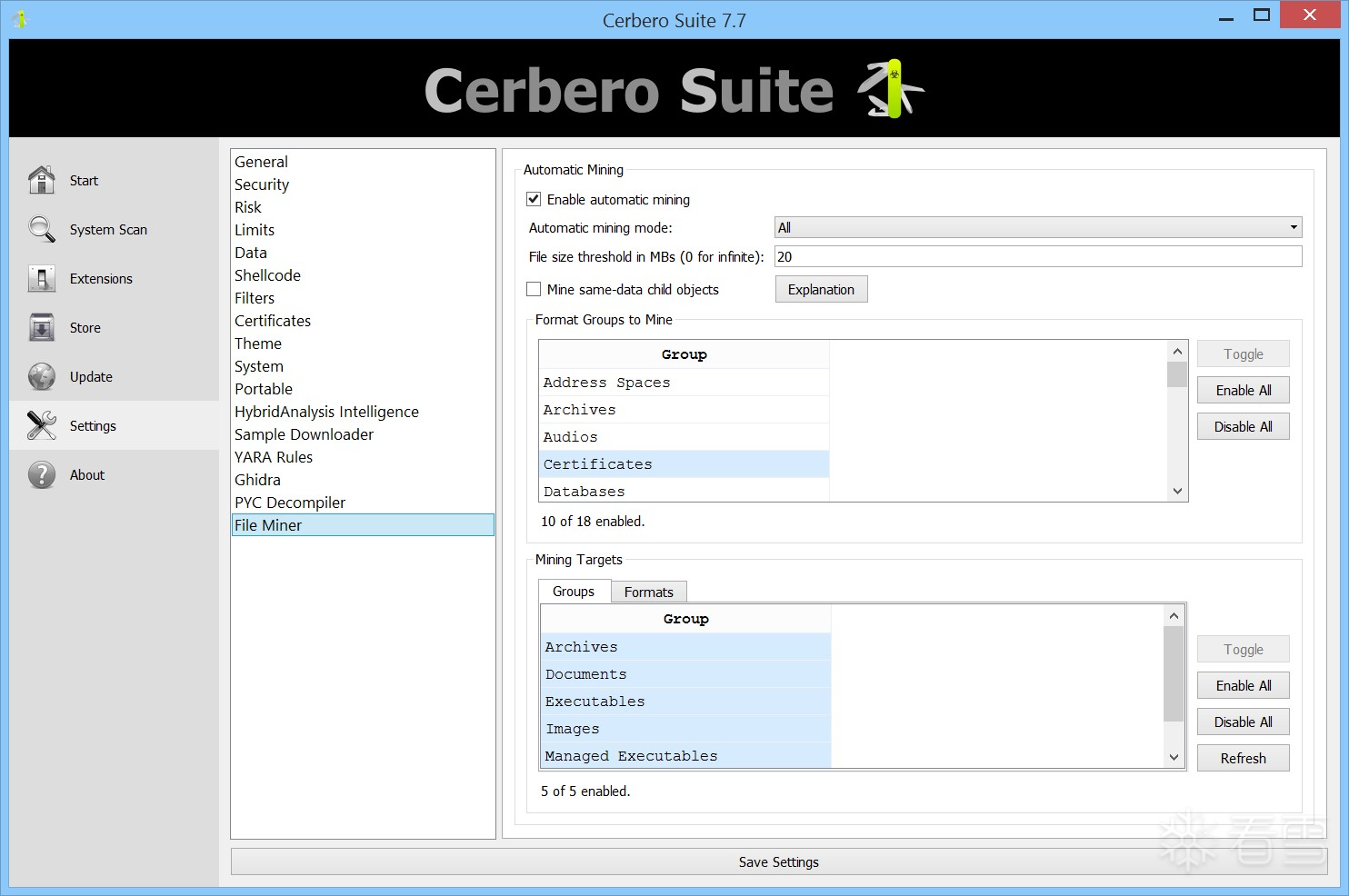Screen dimensions: 1349x896
Task: Click Toggle for Mining Targets
Action: 1243,650
